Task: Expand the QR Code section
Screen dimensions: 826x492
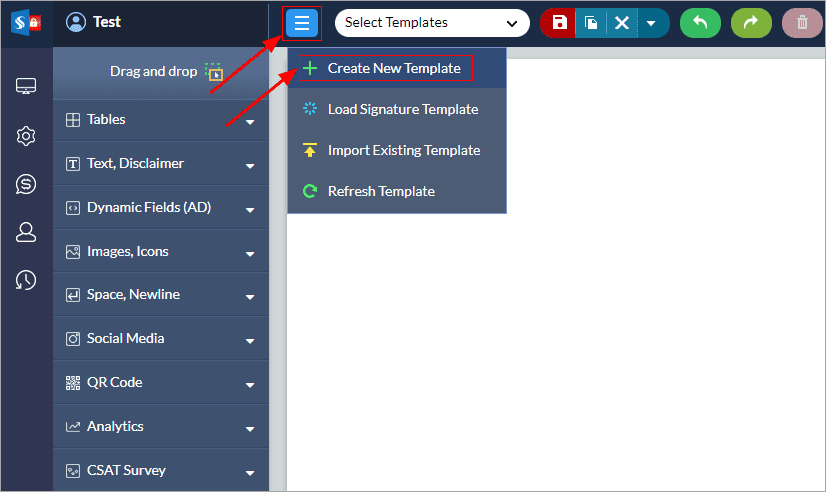Action: [160, 383]
